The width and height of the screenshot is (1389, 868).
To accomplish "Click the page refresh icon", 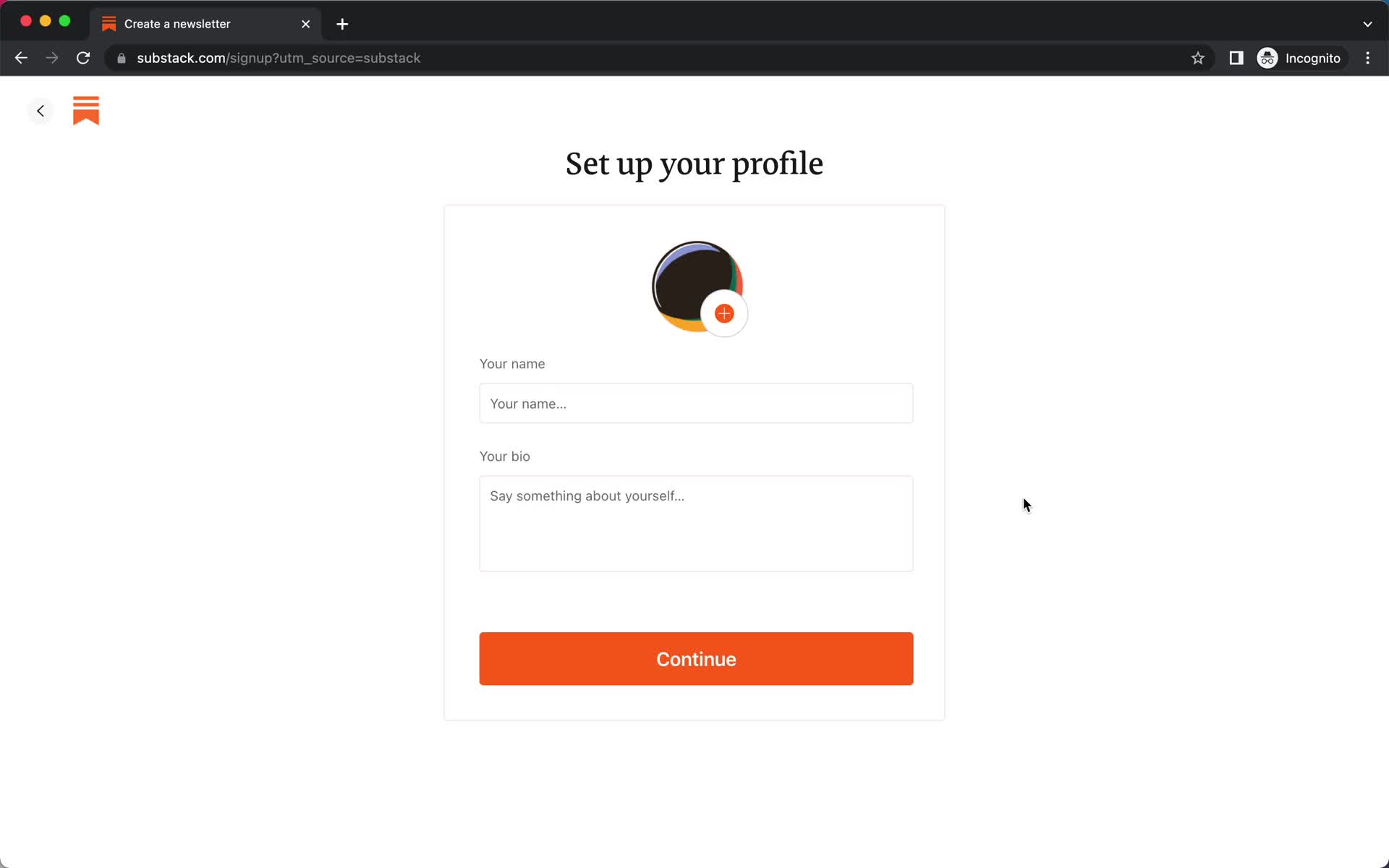I will 85,58.
